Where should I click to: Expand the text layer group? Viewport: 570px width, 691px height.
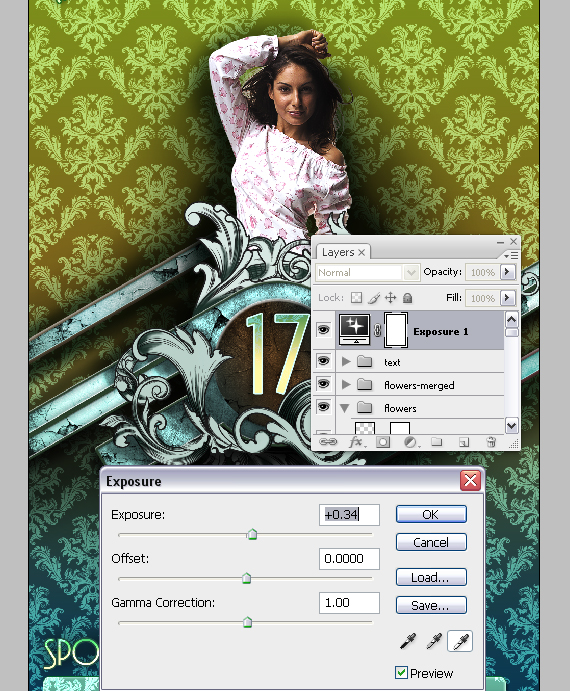coord(346,362)
